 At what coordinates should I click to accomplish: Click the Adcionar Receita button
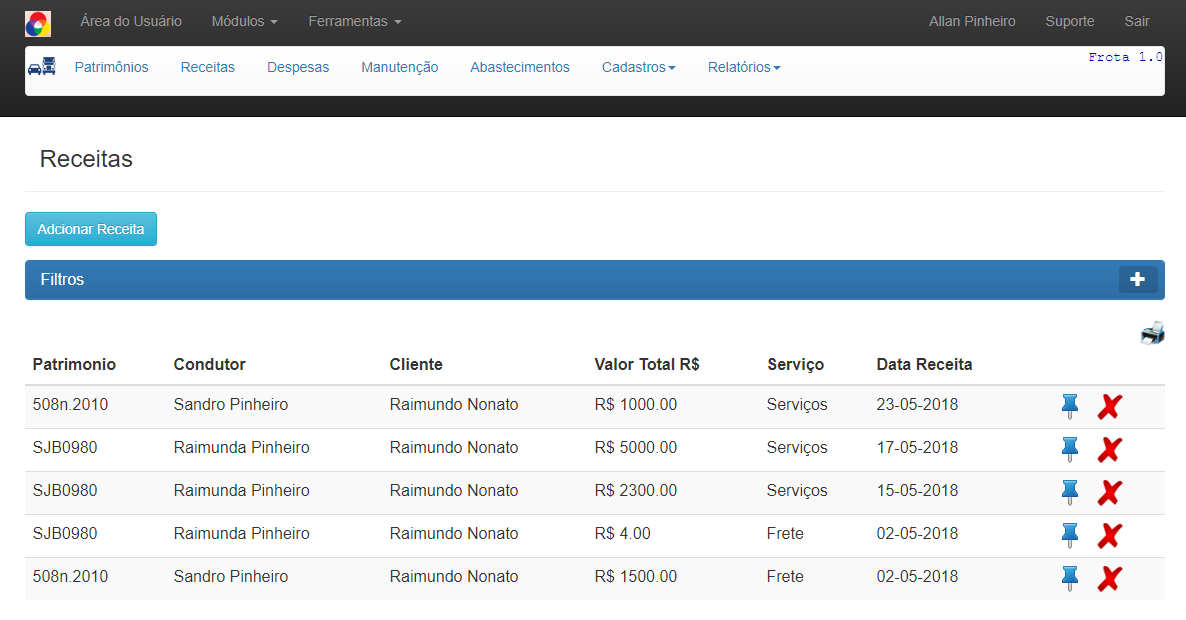click(91, 229)
